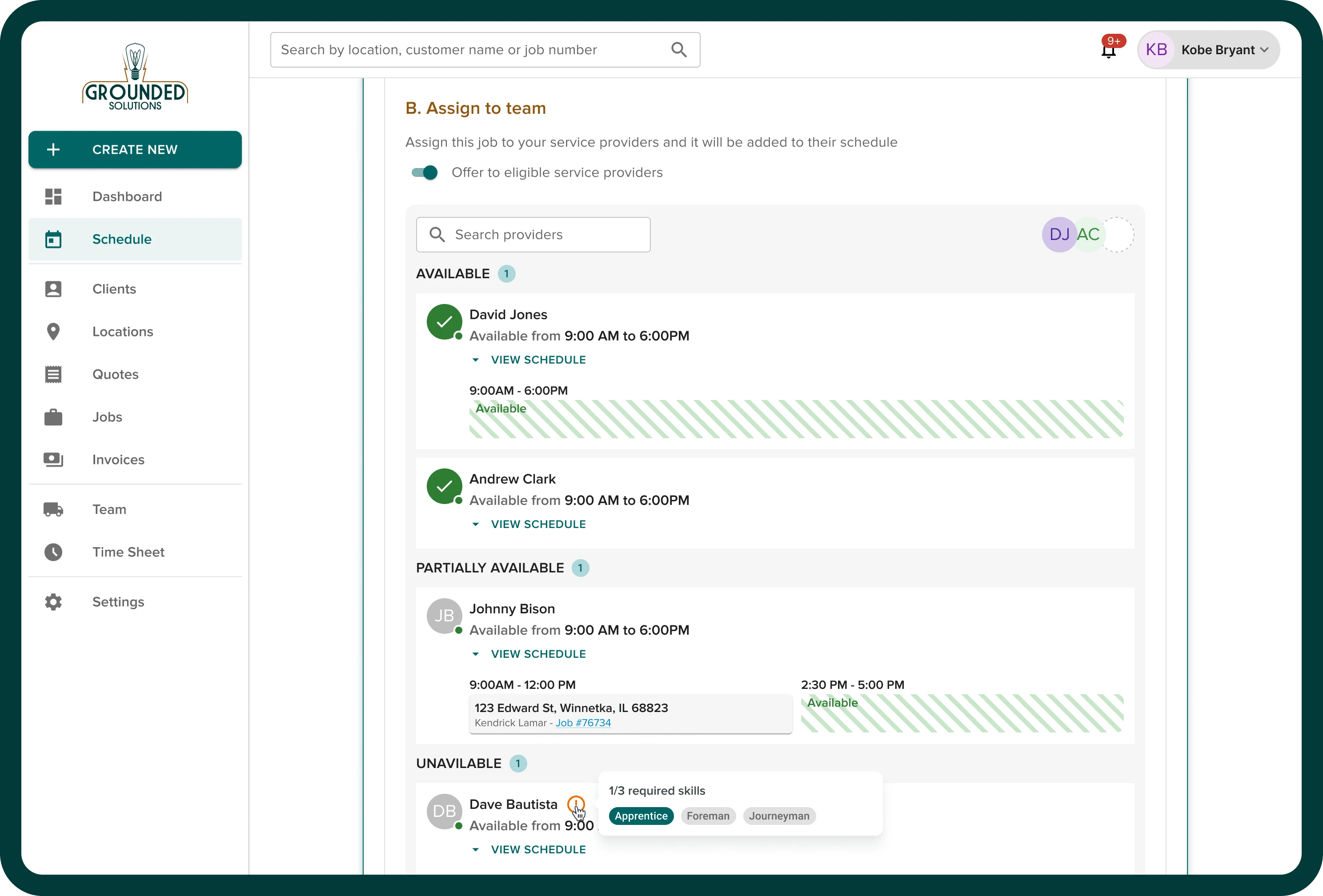Image resolution: width=1323 pixels, height=896 pixels.
Task: Open the Schedule menu item
Action: 121,239
